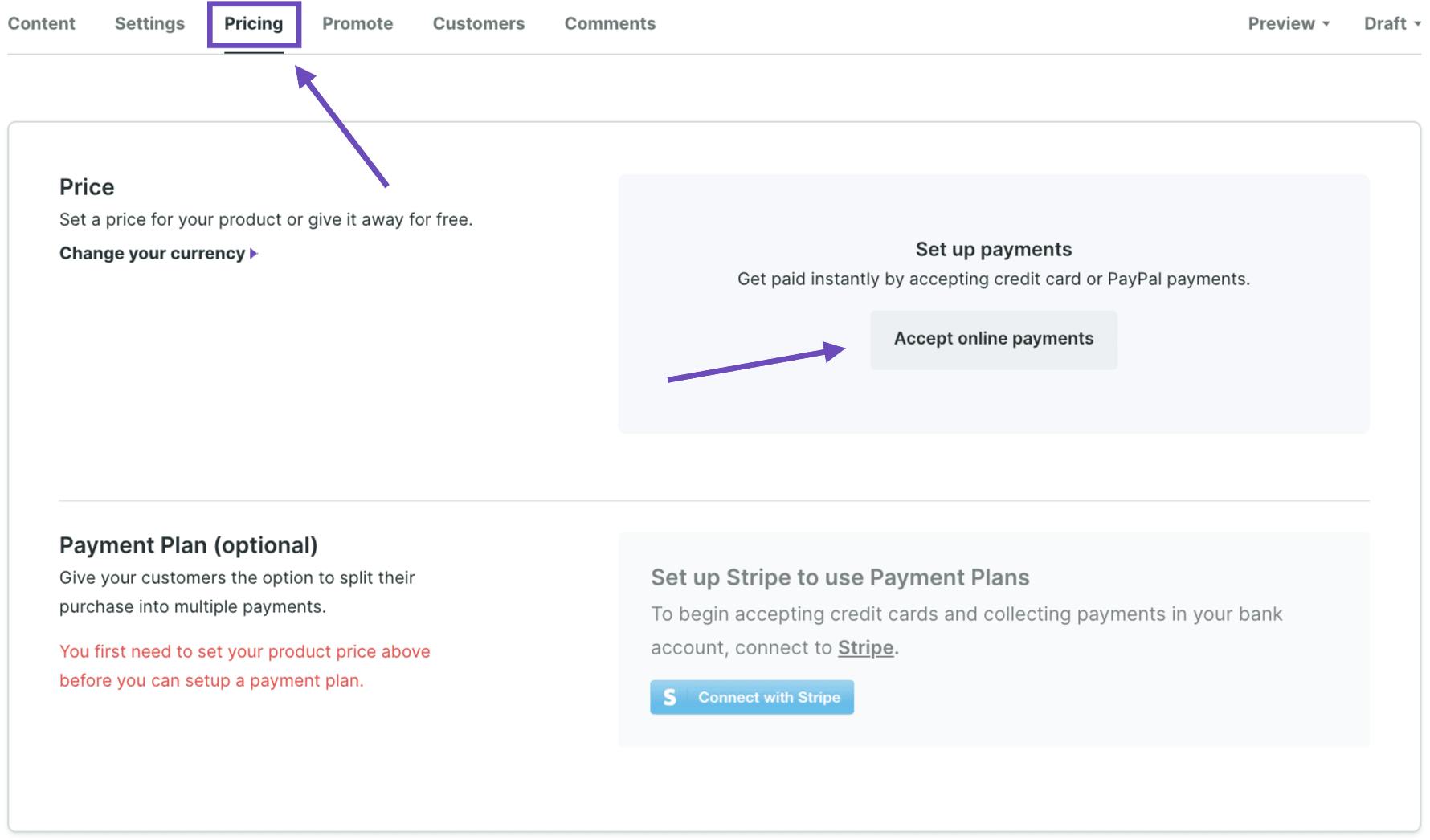Follow the underlined Stripe link
Image resolution: width=1430 pixels, height=840 pixels.
coord(865,647)
